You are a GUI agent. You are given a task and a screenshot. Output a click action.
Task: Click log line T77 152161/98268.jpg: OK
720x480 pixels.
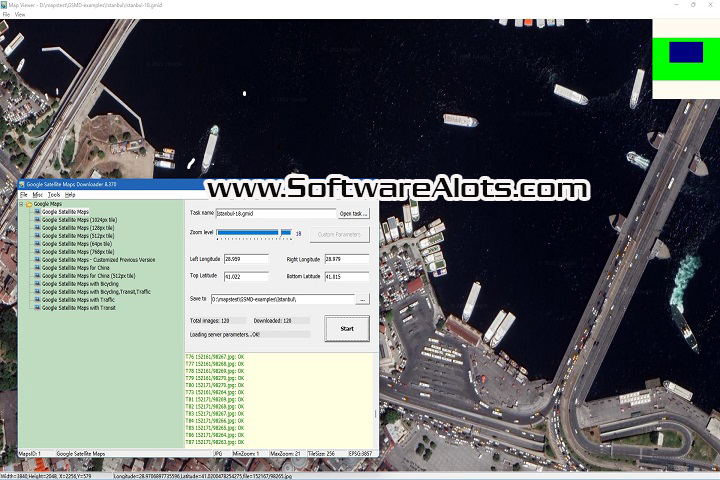[x=214, y=364]
